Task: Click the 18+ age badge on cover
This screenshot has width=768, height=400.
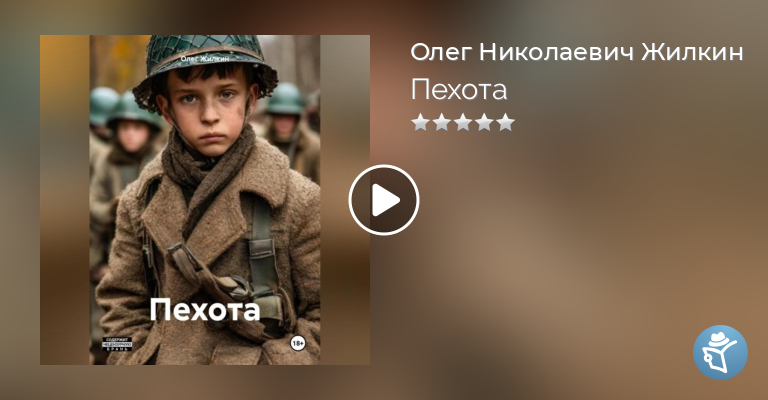Action: click(x=298, y=344)
